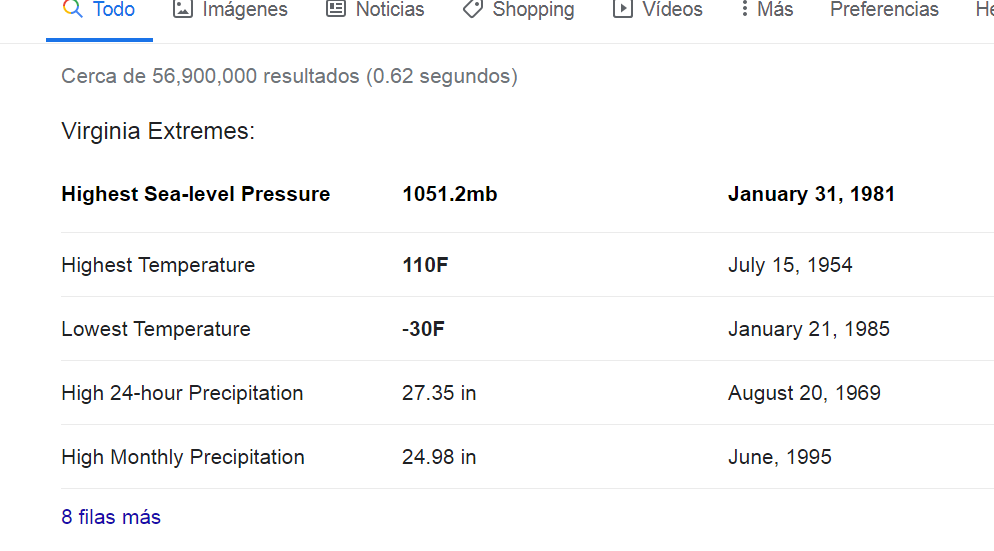Select the Highest Sea-level Pressure row label
994x551 pixels.
pos(196,194)
